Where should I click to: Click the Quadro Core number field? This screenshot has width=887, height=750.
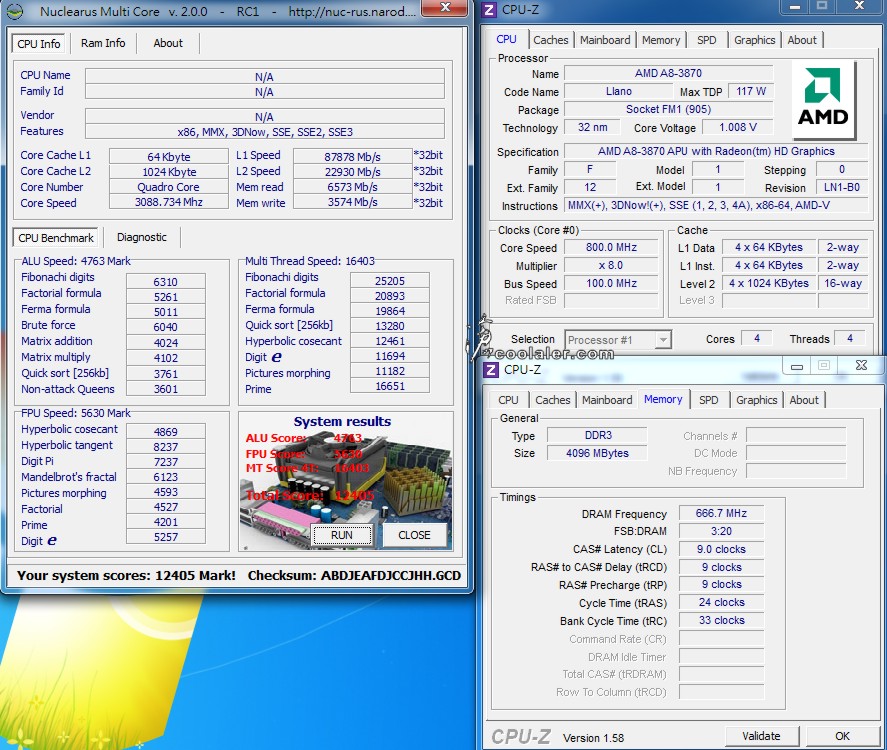(169, 187)
